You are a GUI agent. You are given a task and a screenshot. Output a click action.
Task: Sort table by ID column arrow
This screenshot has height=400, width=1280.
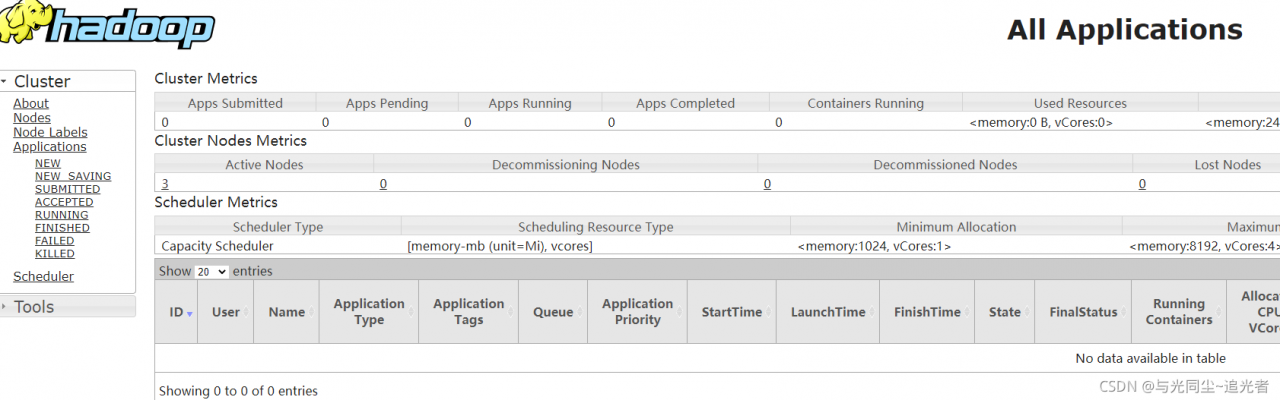[x=190, y=313]
